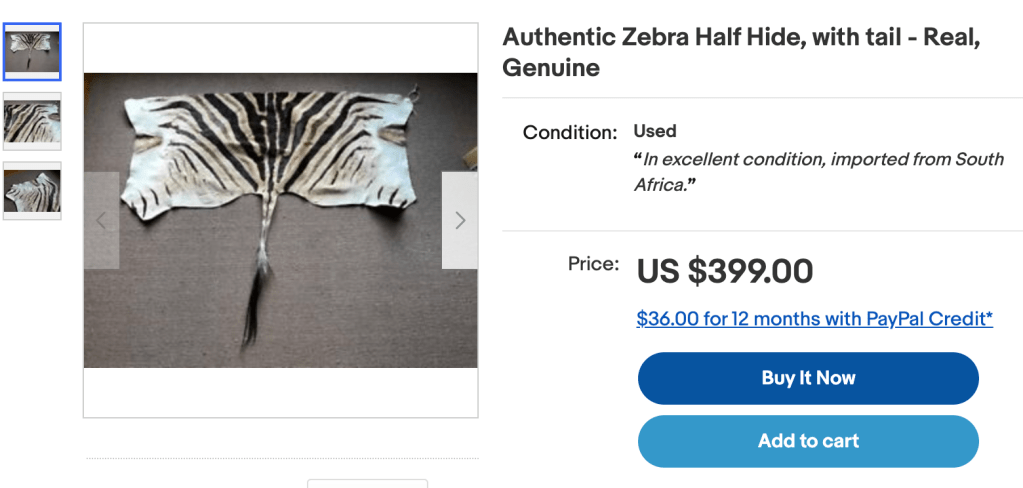1023x488 pixels.
Task: Go to the previous listing photo
Action: coord(101,220)
